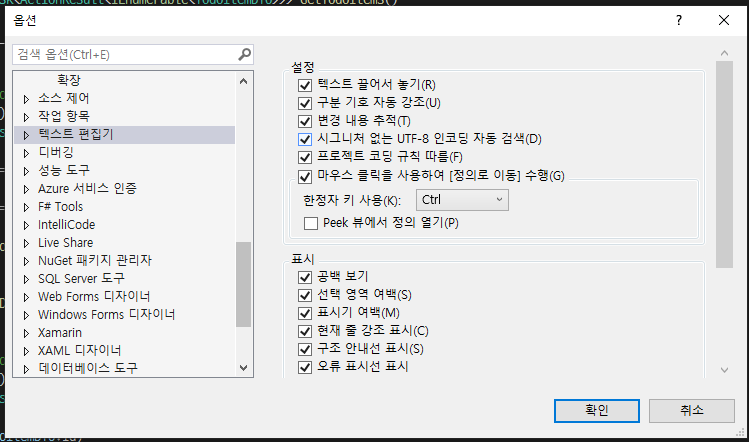Select 텍스트 편집기 in the tree

pos(75,135)
